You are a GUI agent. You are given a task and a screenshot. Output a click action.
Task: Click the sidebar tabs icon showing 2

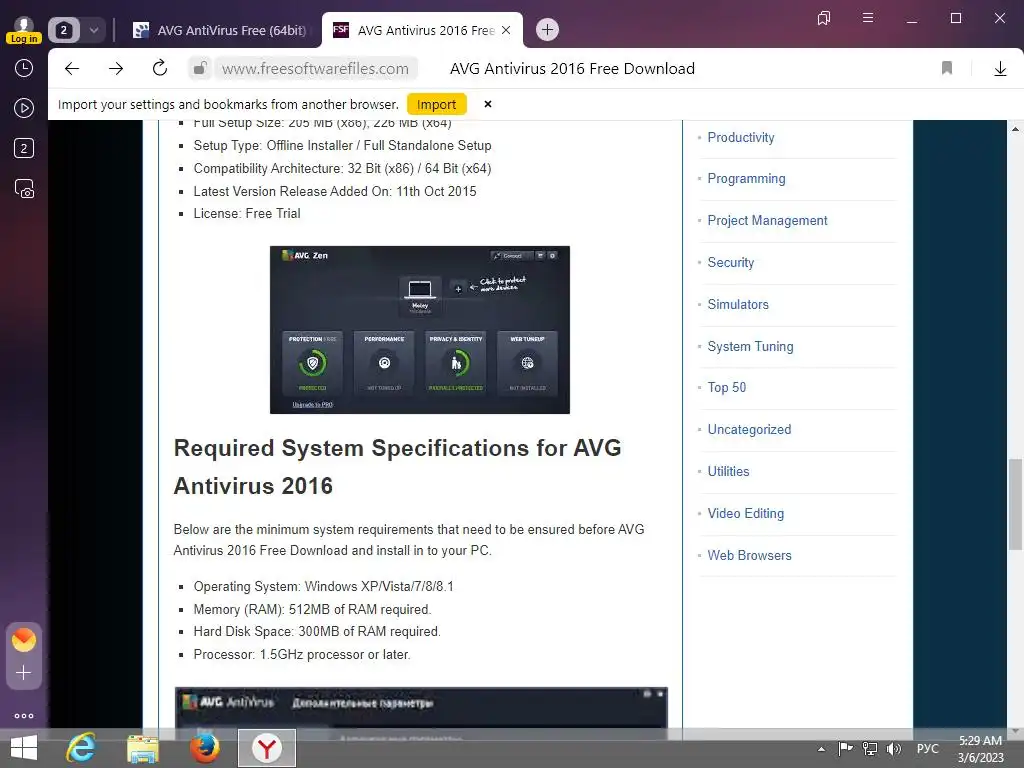24,148
